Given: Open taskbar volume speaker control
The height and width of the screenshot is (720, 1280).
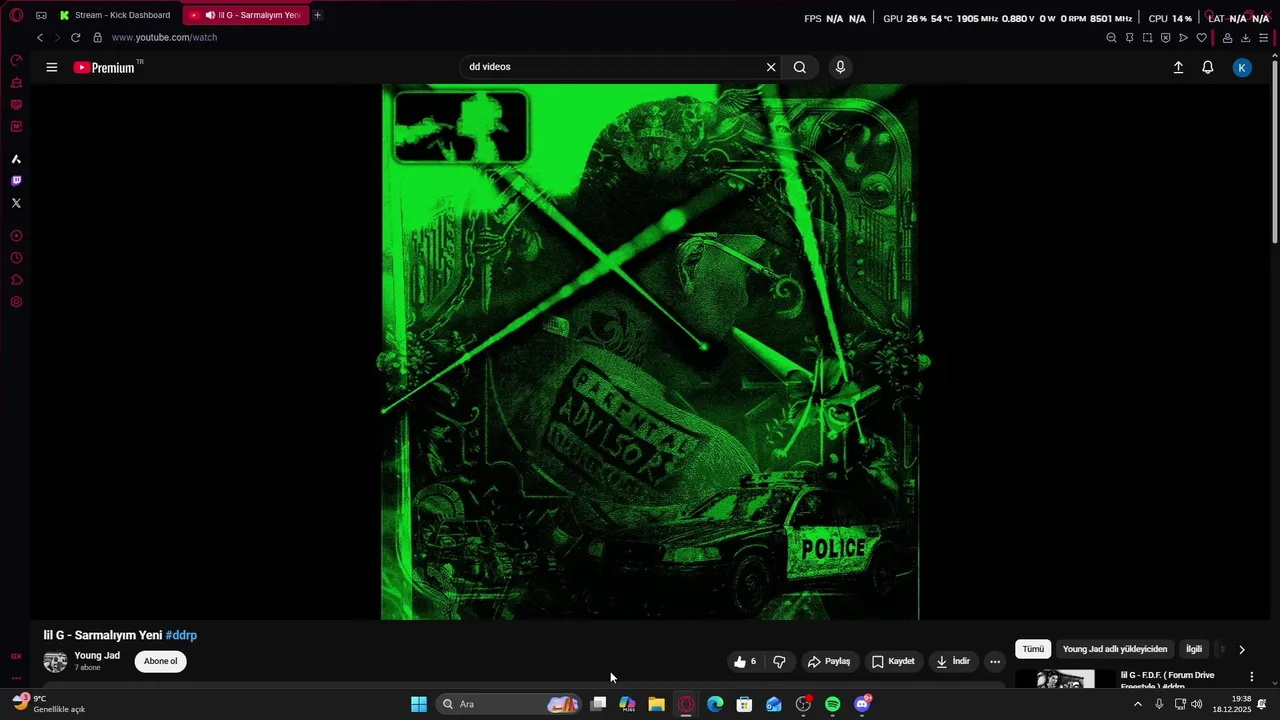Looking at the screenshot, I should coord(1197,704).
